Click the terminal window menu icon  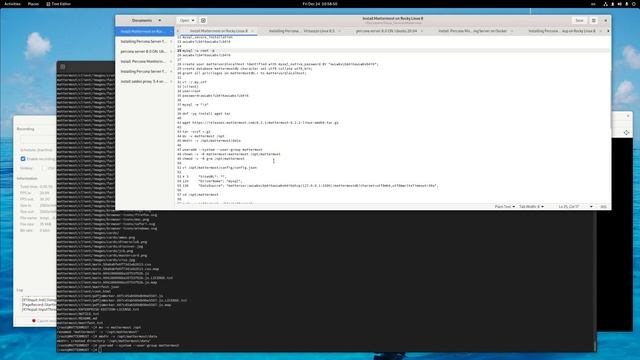[62, 67]
